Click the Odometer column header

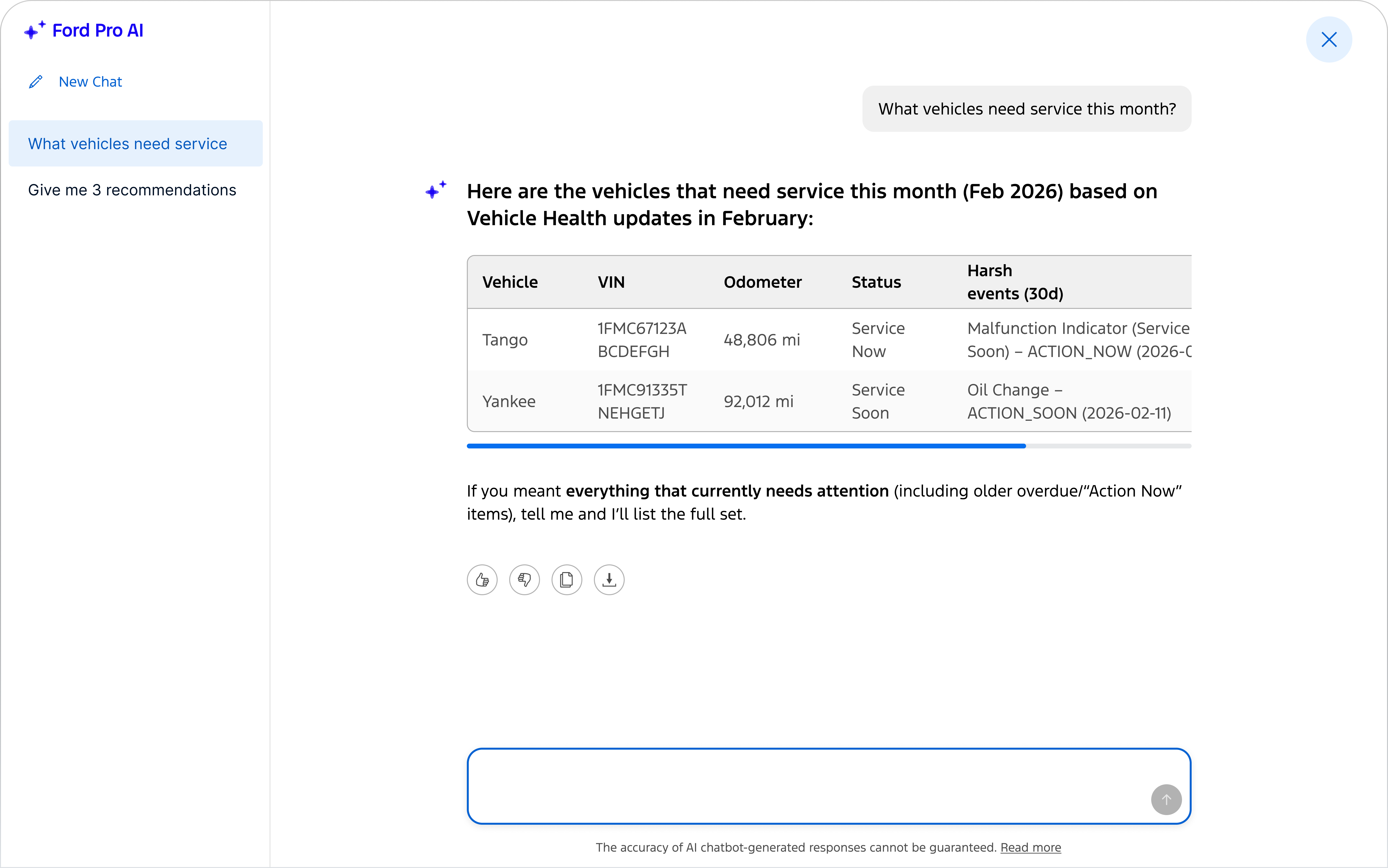tap(762, 282)
